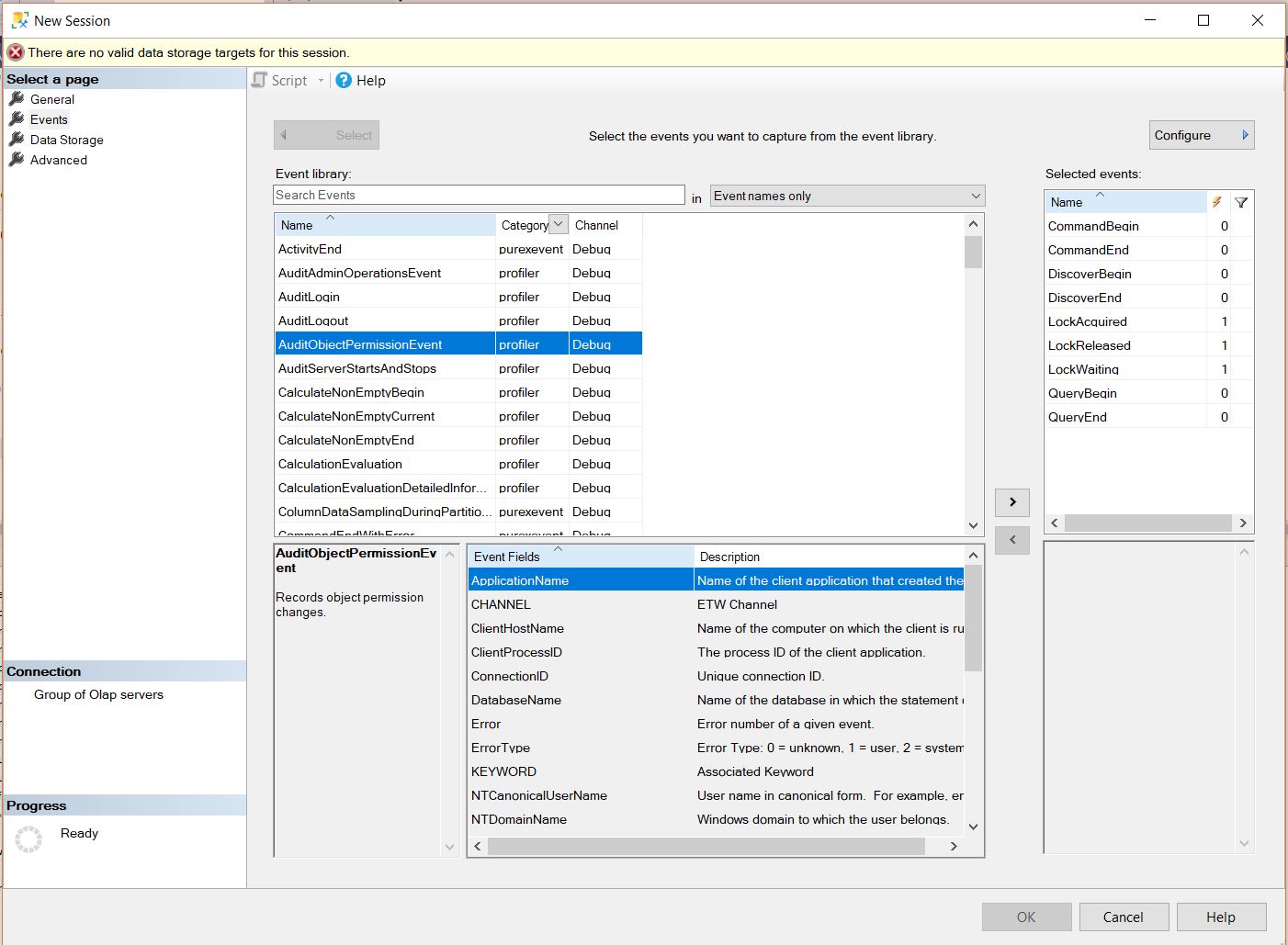Click the lightning actions column header
1288x945 pixels.
coord(1217,202)
